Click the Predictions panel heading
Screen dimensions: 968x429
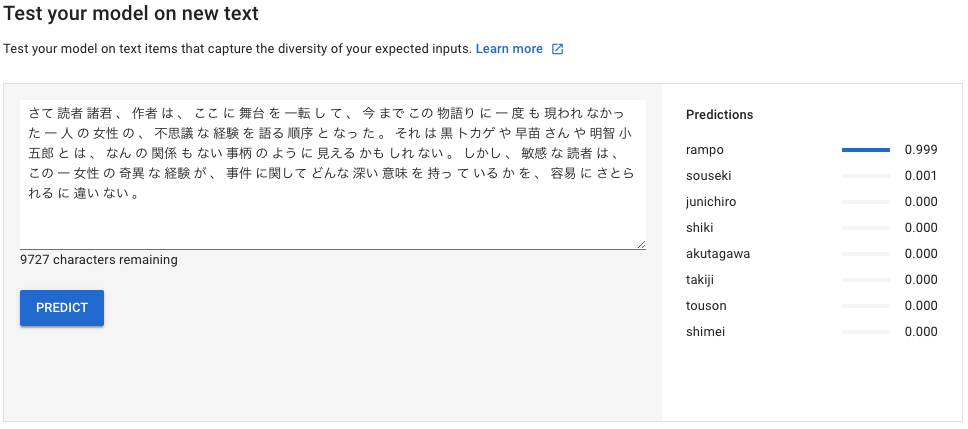(x=719, y=115)
